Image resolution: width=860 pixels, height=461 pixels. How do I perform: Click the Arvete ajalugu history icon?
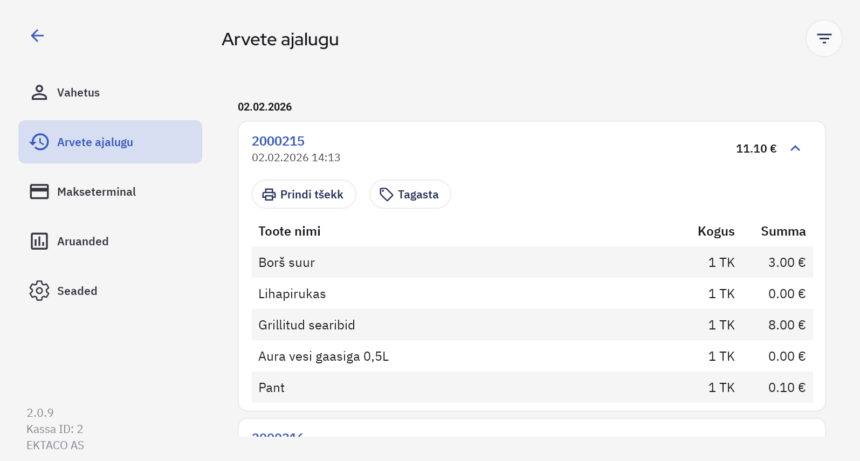click(39, 142)
